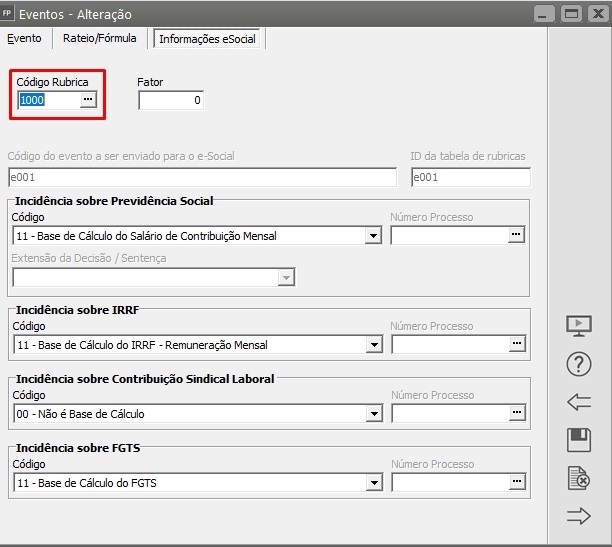612x547 pixels.
Task: Click '11 - Base de Cálculo do FGTS' value
Action: (87, 483)
